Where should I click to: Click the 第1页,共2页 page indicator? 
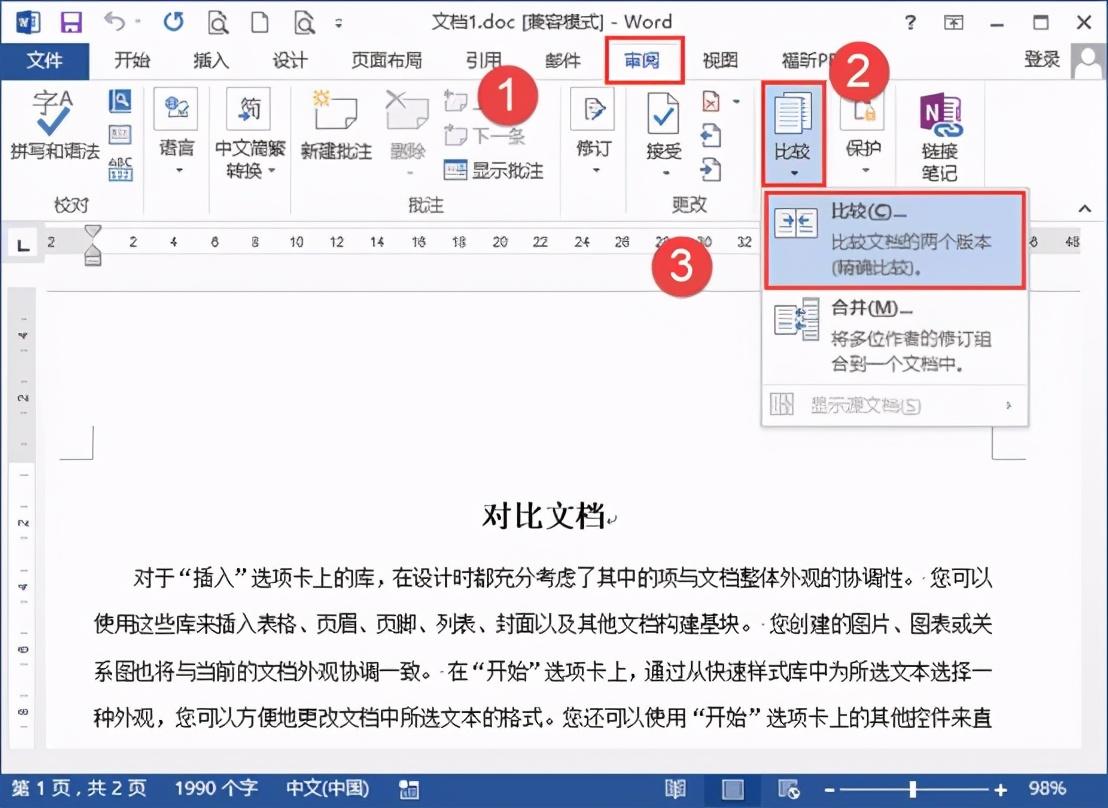point(78,788)
